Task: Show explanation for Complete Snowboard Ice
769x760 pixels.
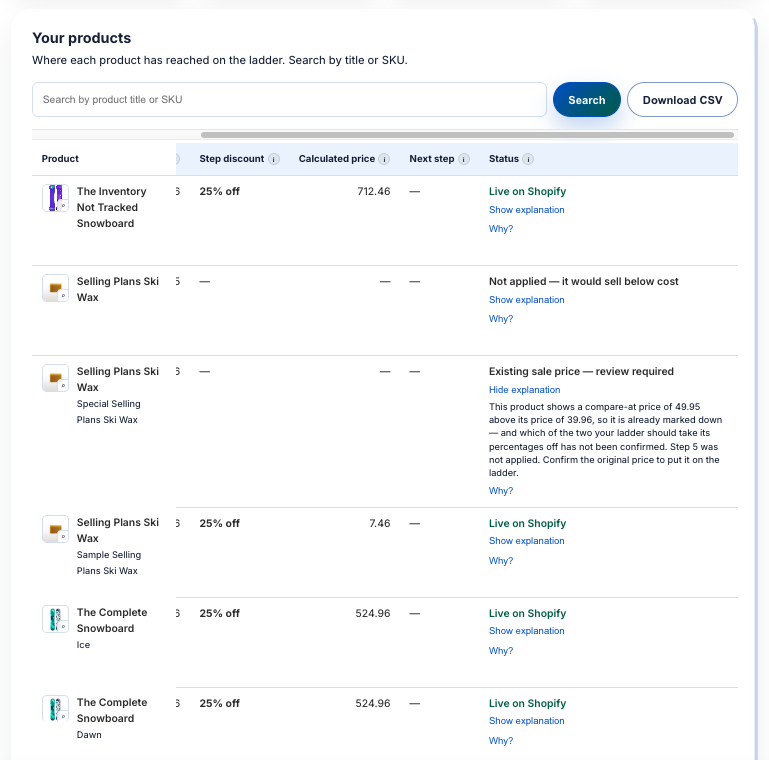Action: point(526,631)
